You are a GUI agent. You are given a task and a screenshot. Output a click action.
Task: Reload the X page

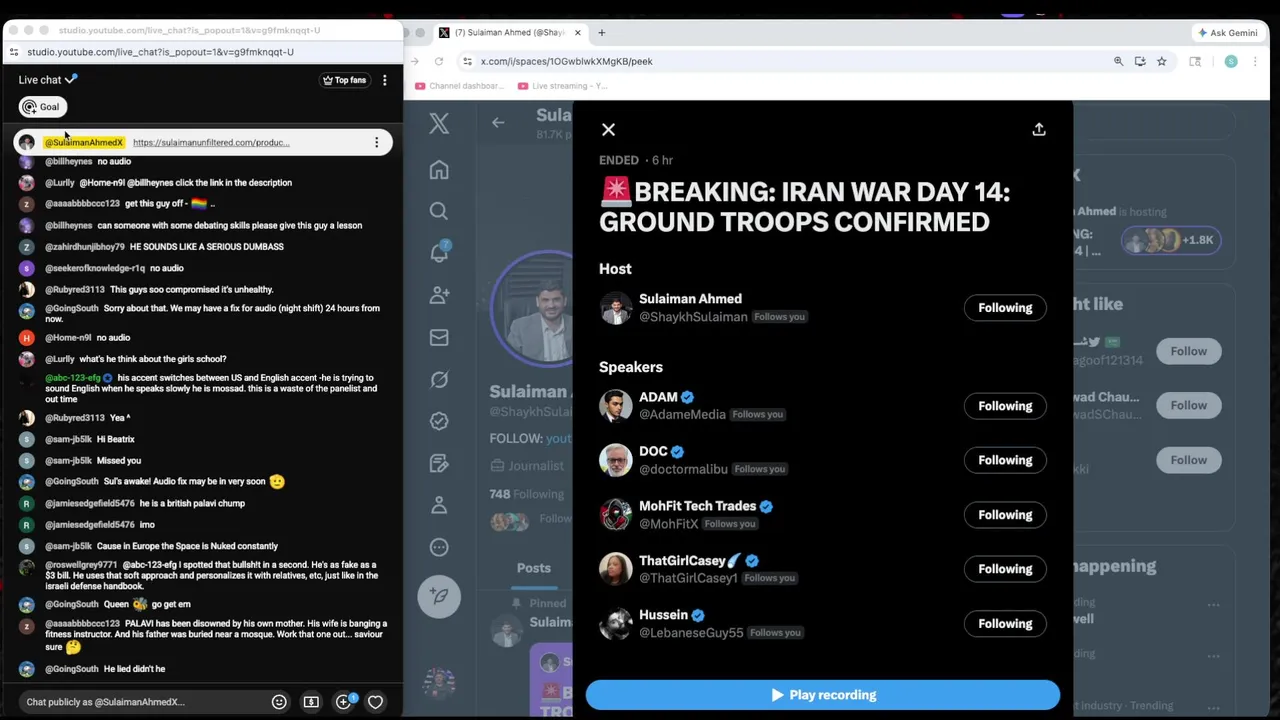tap(438, 61)
